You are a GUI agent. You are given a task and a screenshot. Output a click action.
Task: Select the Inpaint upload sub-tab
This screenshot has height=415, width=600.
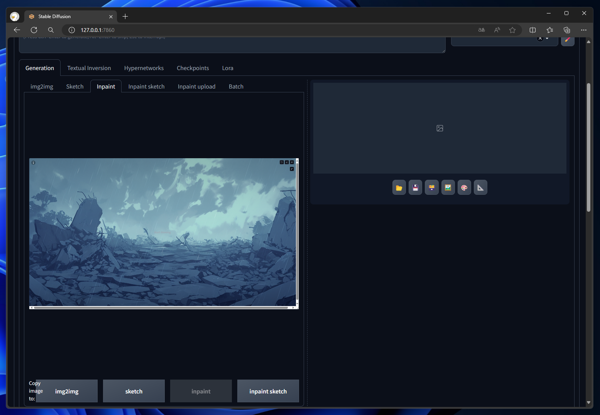pos(197,86)
